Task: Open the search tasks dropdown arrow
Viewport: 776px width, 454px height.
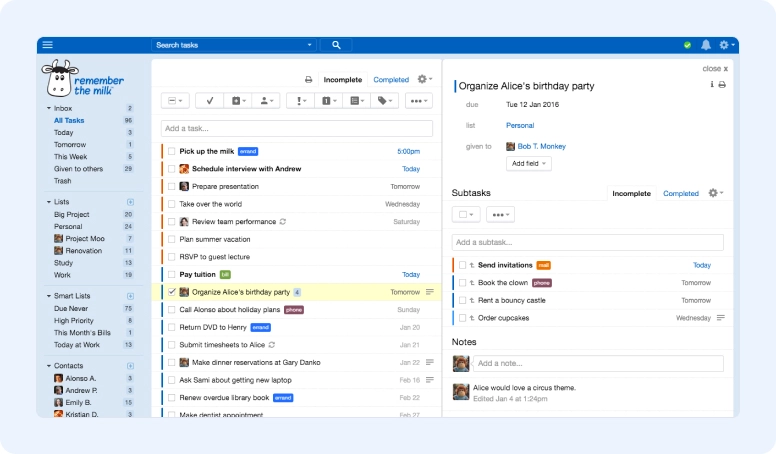Action: [x=309, y=45]
